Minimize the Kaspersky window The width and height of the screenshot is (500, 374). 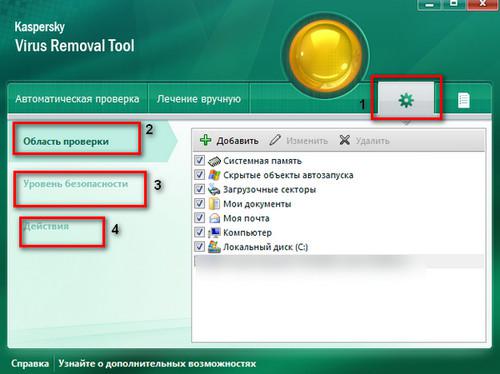[x=430, y=4]
